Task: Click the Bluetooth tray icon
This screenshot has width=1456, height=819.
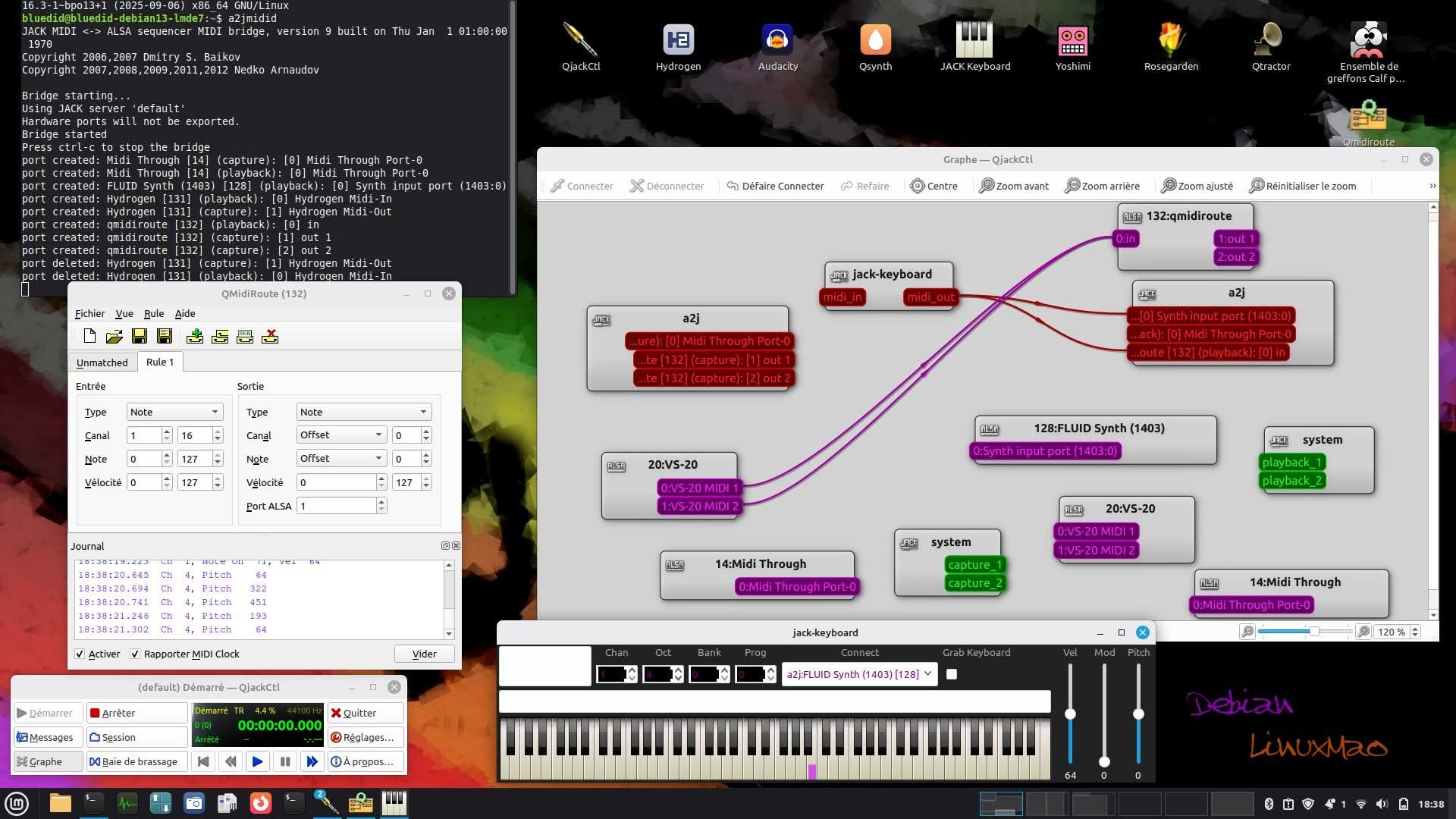Action: point(1269,804)
